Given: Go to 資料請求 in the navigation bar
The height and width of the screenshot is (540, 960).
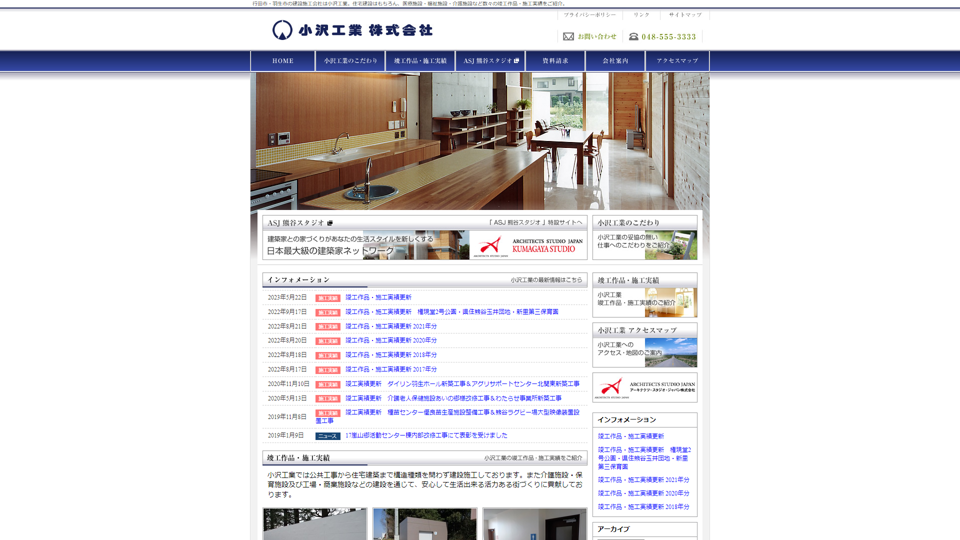Looking at the screenshot, I should coord(555,61).
